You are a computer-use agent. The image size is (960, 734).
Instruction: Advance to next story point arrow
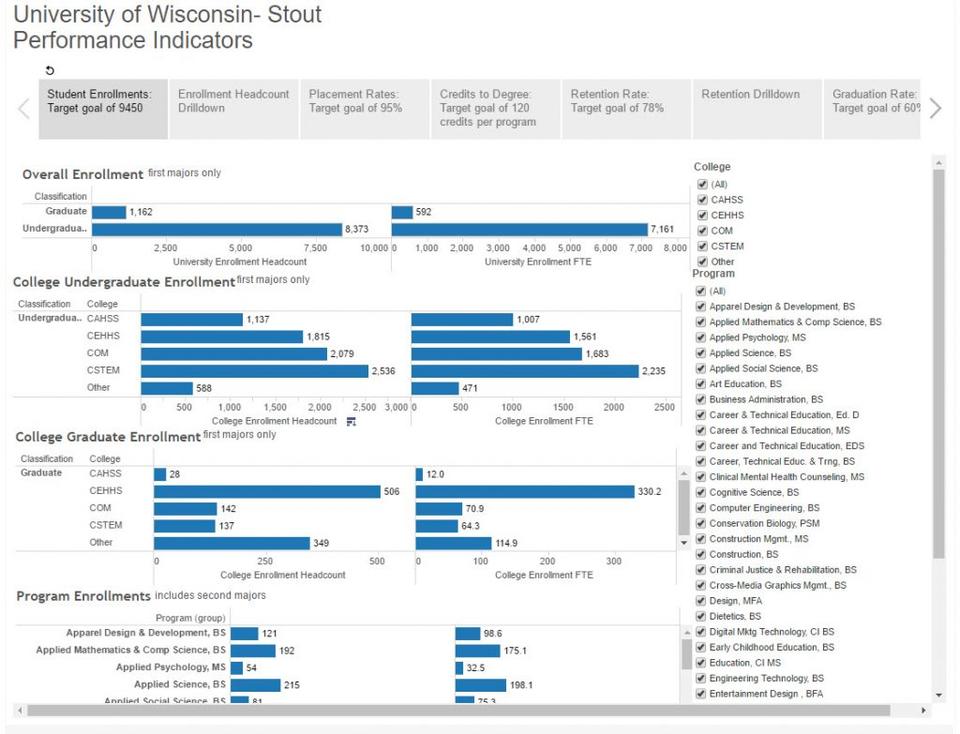click(935, 108)
